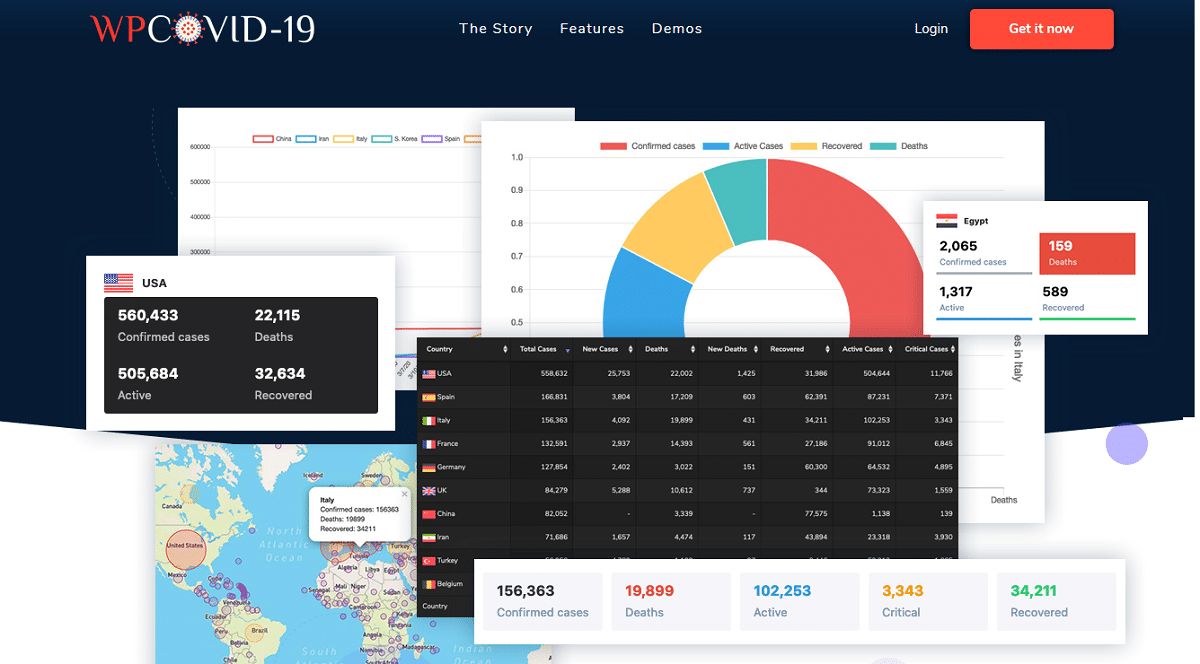
Task: Toggle Active Cases legend in doughnut chart
Action: [743, 146]
